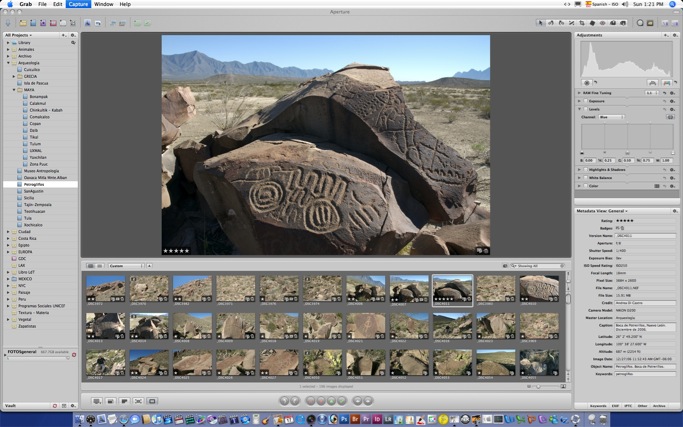Collapse the Arqueologia folder
The width and height of the screenshot is (683, 427).
[x=8, y=63]
